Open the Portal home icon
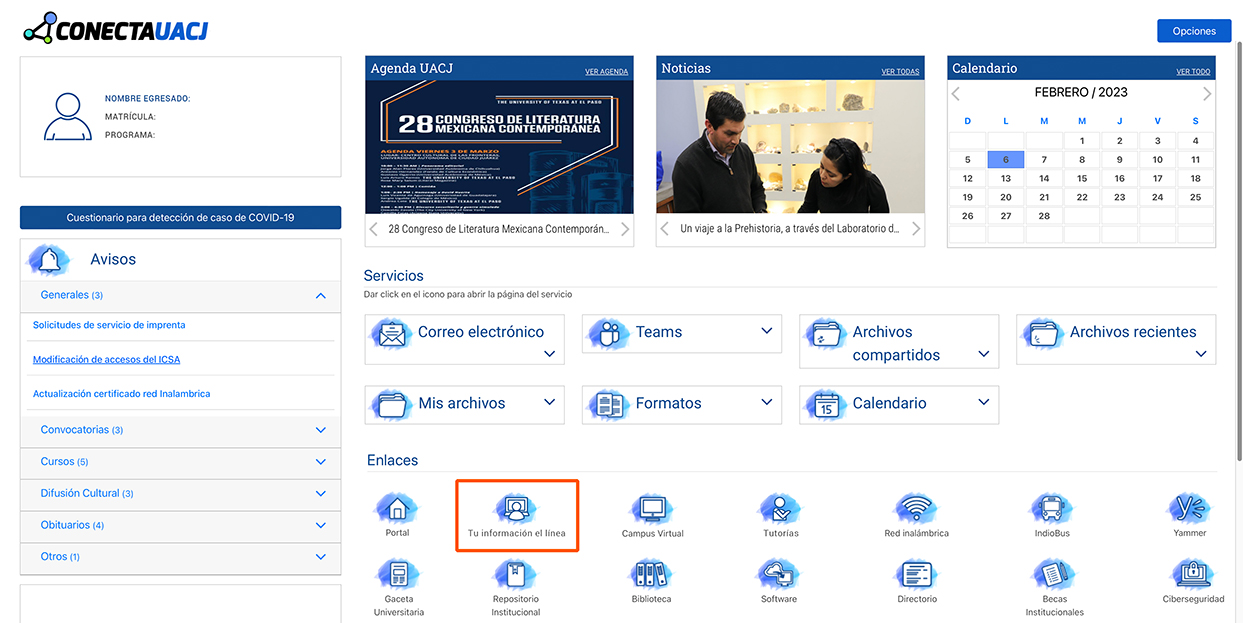The image size is (1243, 623). (397, 509)
